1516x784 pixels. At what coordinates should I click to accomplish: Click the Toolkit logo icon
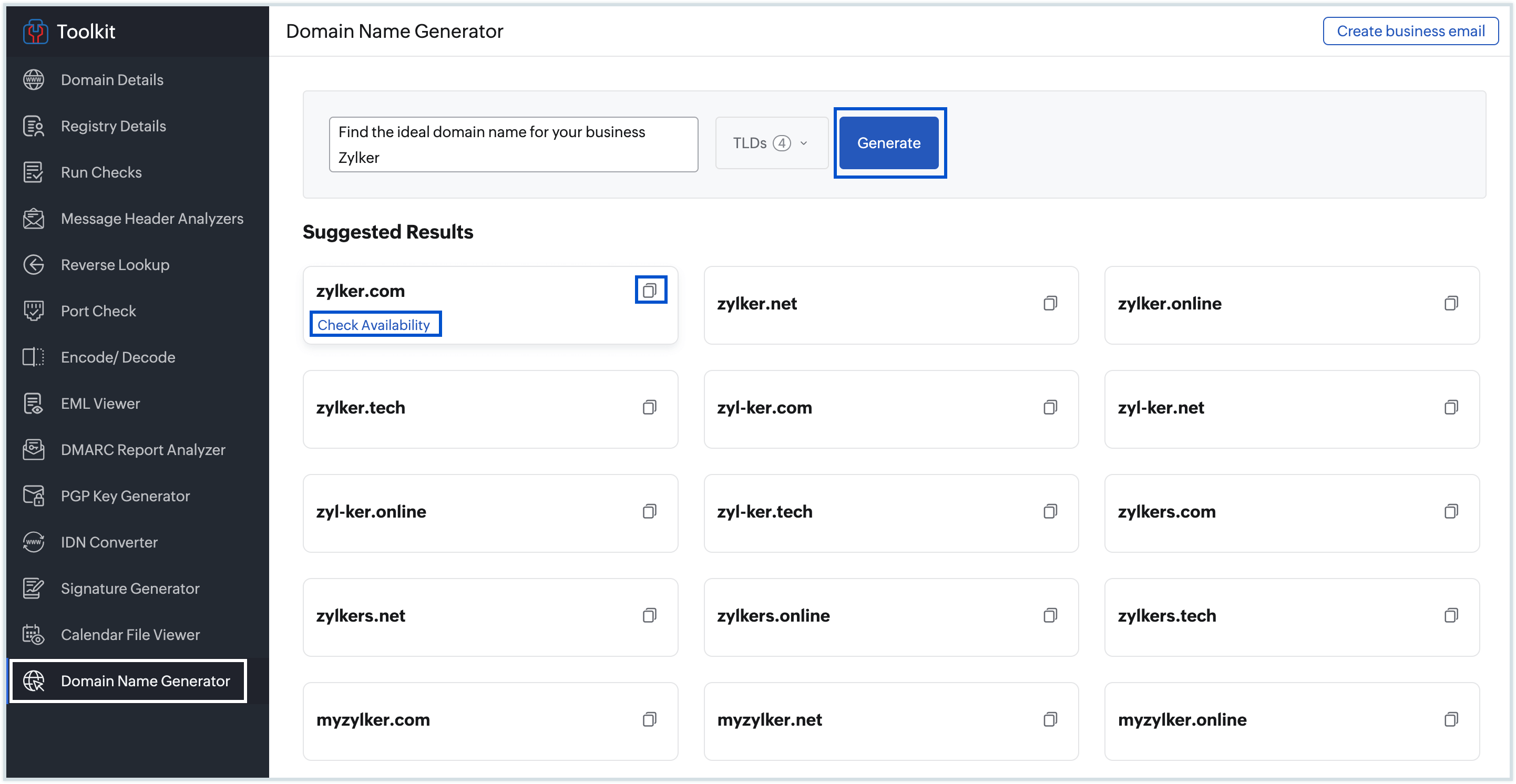click(34, 30)
